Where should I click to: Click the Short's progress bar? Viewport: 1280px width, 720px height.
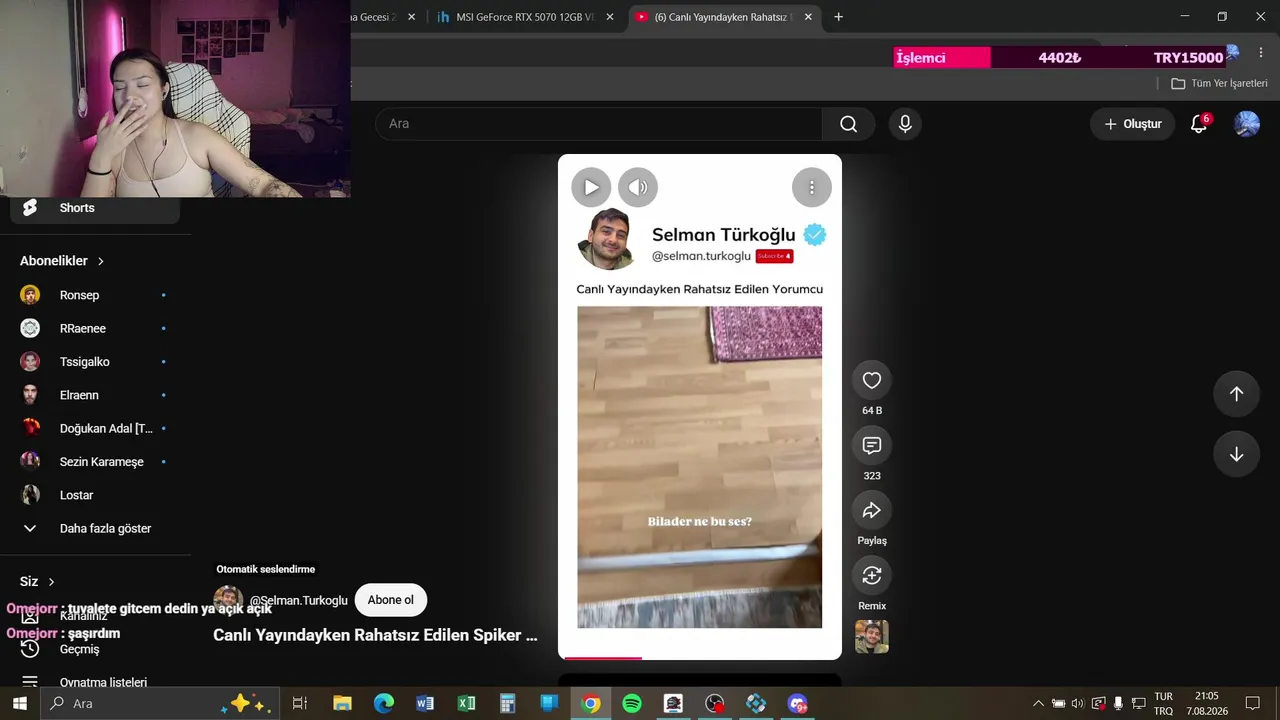pyautogui.click(x=700, y=658)
